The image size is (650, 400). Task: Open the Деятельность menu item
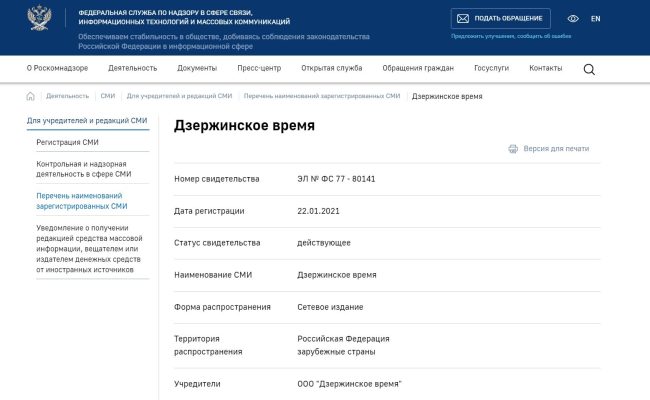click(133, 68)
